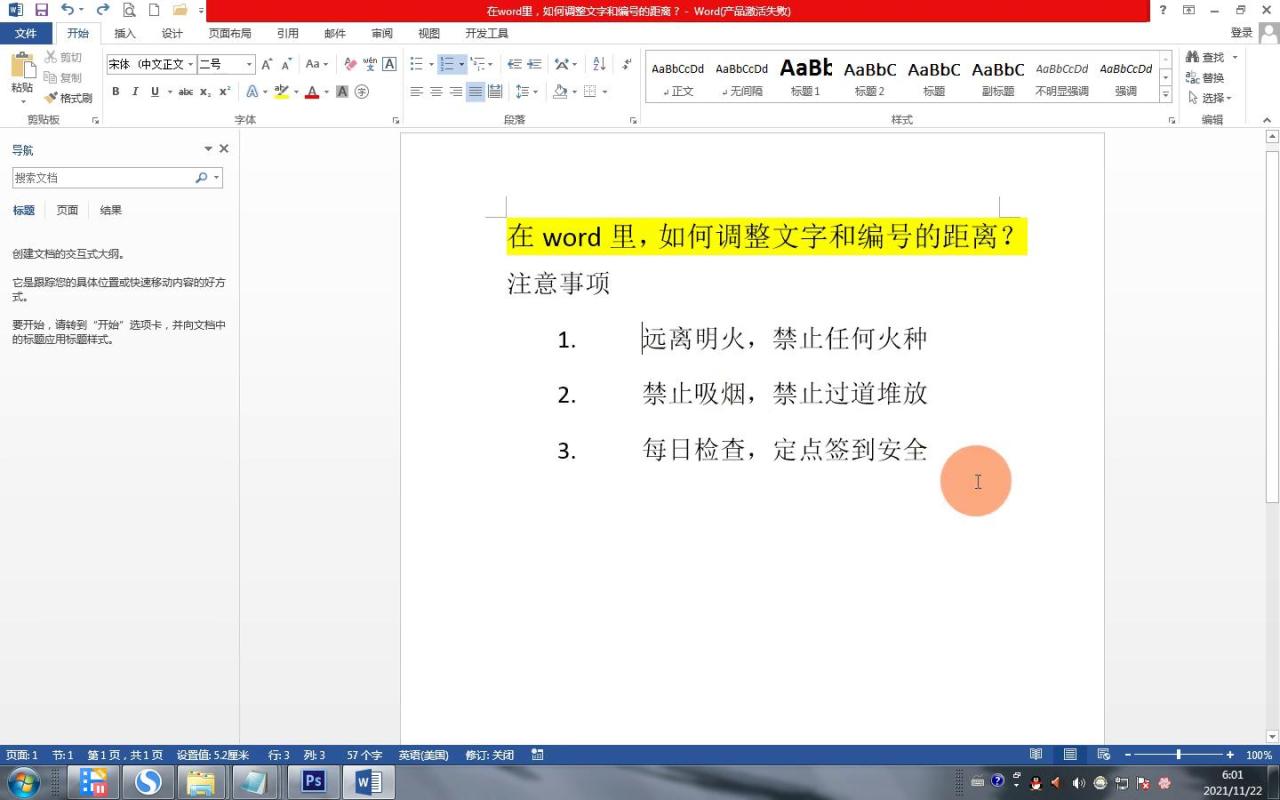Click the Numbering icon in the paragraph group
1280x800 pixels.
[x=445, y=64]
